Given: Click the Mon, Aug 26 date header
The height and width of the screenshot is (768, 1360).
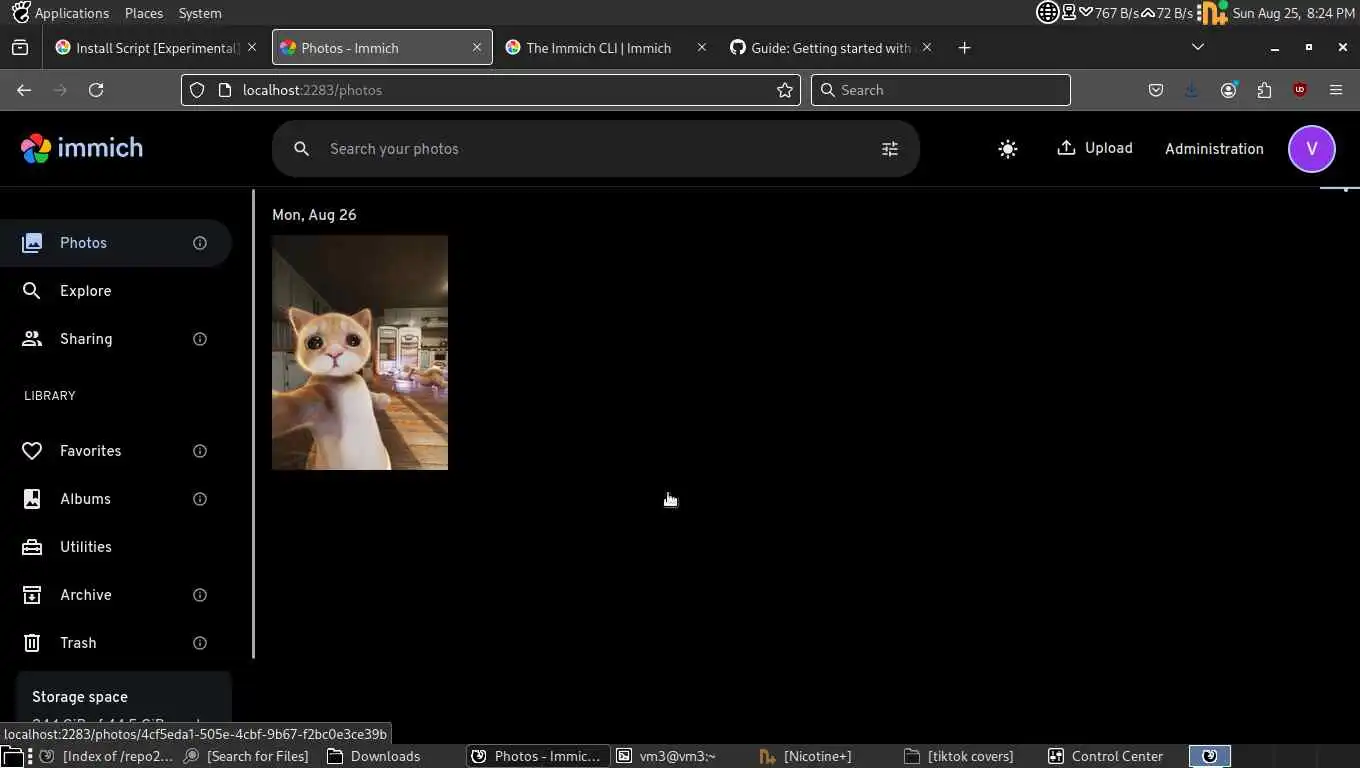Looking at the screenshot, I should [x=314, y=215].
